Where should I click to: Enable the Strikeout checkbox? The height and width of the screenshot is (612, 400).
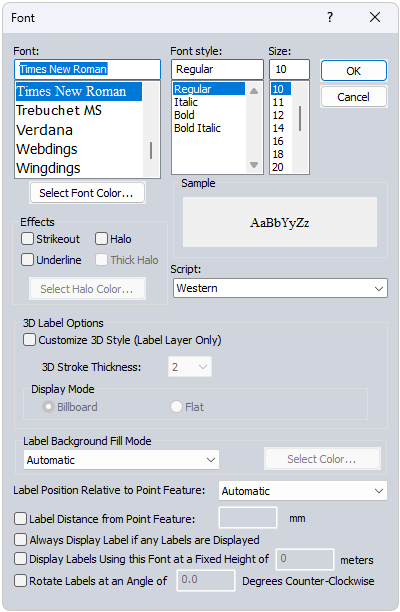[x=27, y=238]
